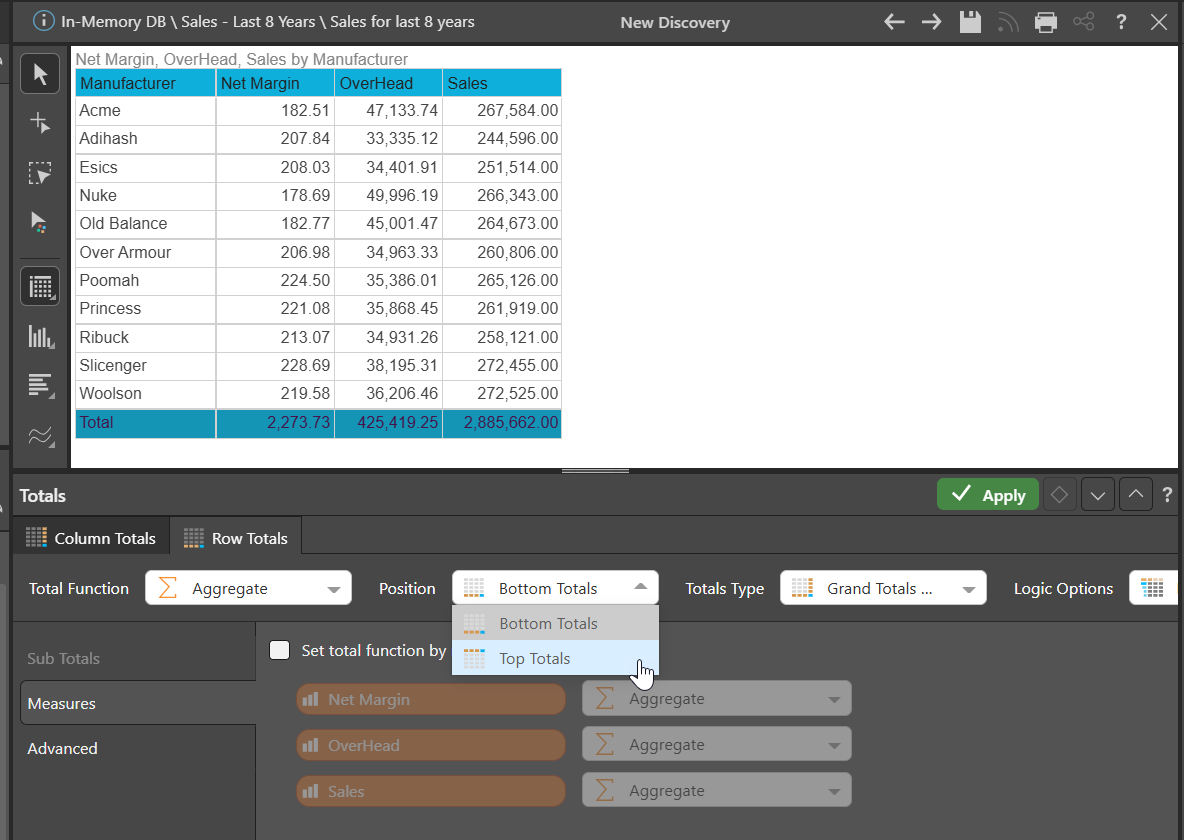Viewport: 1184px width, 840px height.
Task: Collapse the Totals panel with down chevron
Action: pyautogui.click(x=1097, y=495)
